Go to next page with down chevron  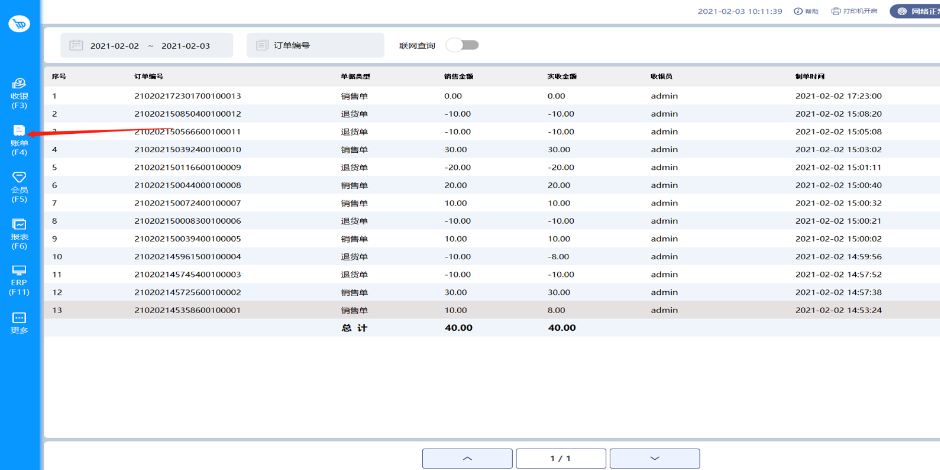click(x=654, y=458)
